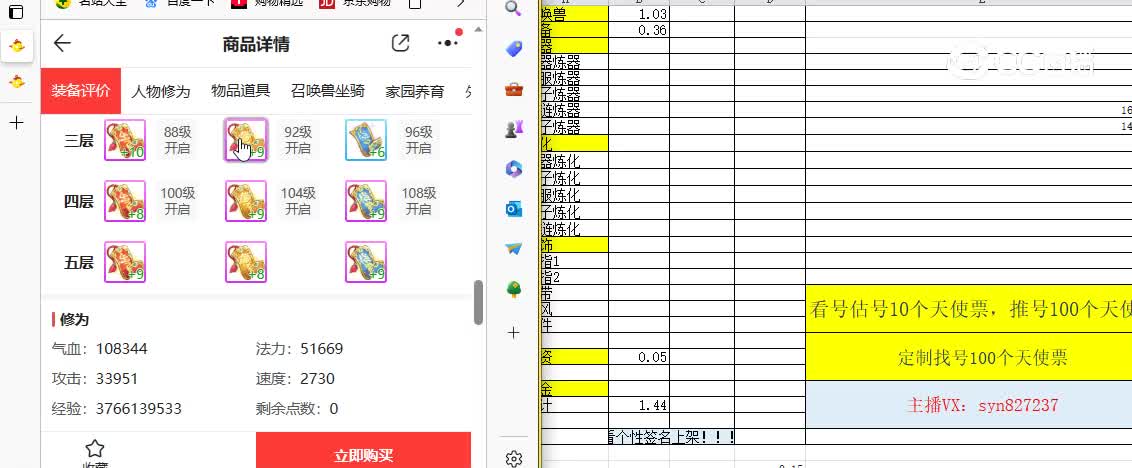The height and width of the screenshot is (468, 1132).
Task: Click the 攻击：33951 stat
Action: click(x=95, y=378)
